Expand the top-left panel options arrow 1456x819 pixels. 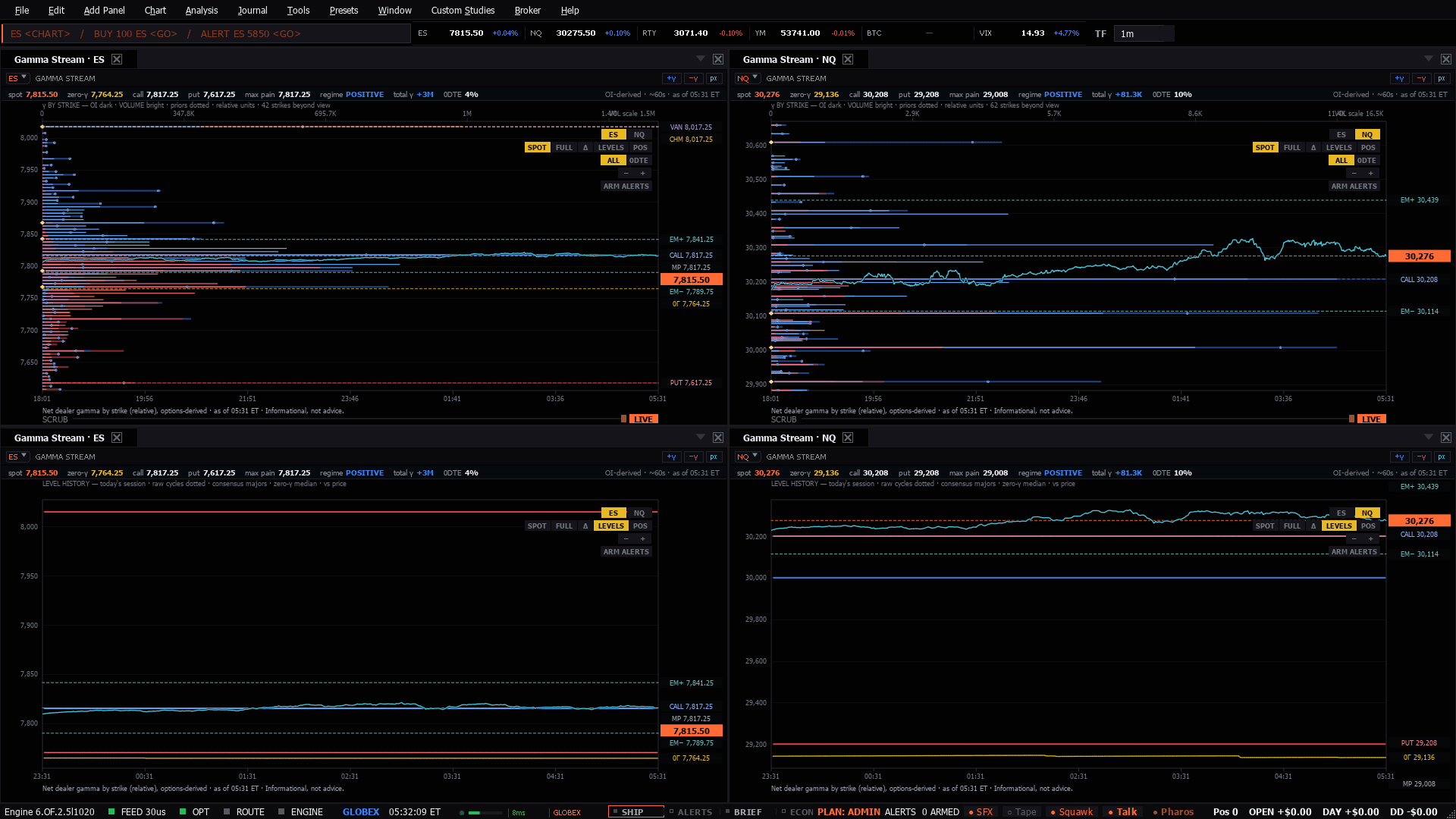click(x=701, y=58)
